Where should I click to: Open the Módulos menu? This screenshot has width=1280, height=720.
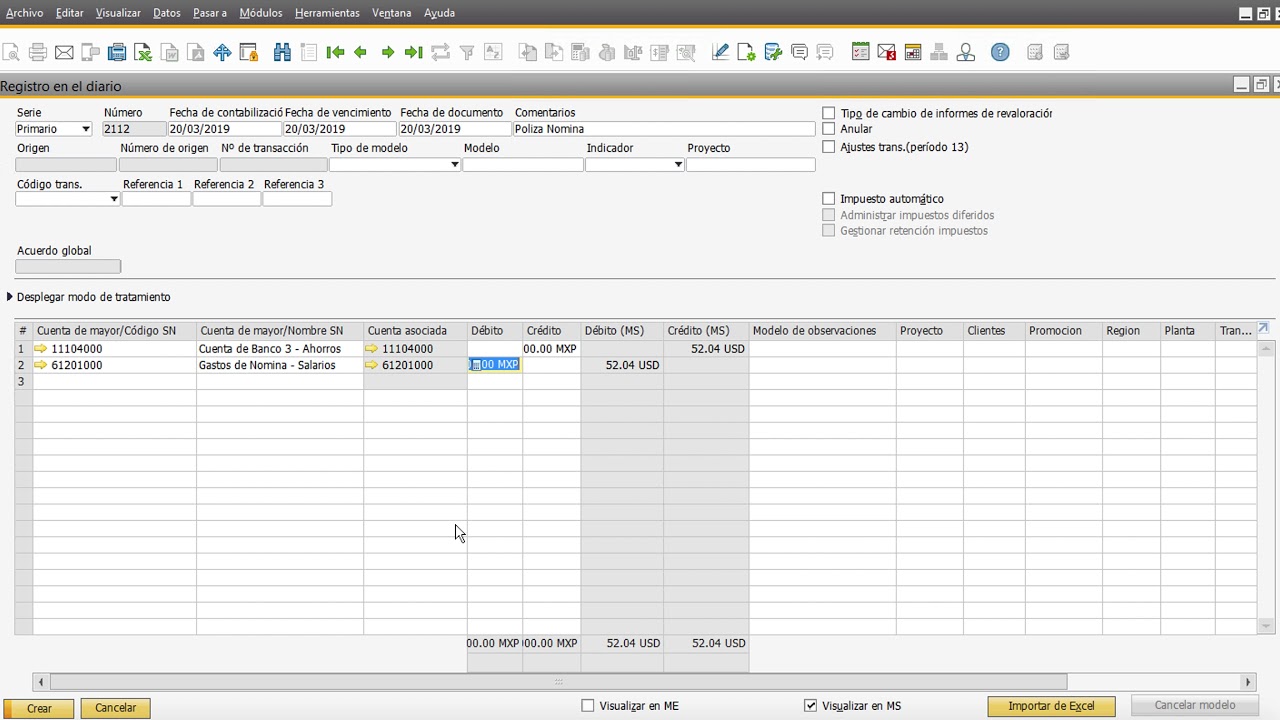[x=261, y=13]
